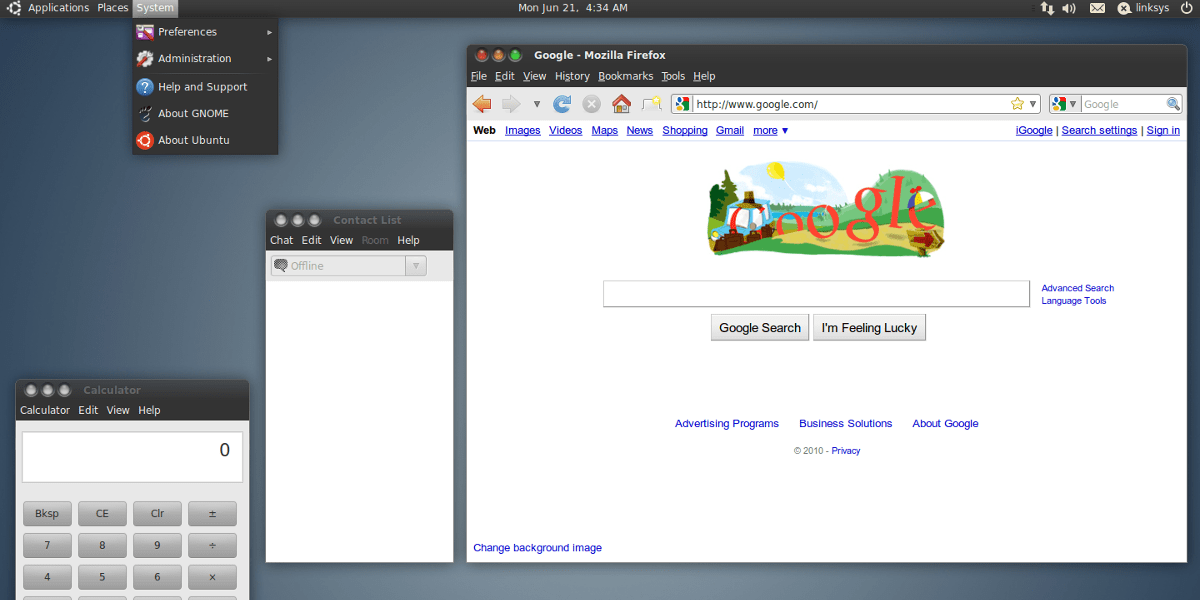Open the Applications menu in the top panel
Screen dimensions: 1200x600
(58, 8)
